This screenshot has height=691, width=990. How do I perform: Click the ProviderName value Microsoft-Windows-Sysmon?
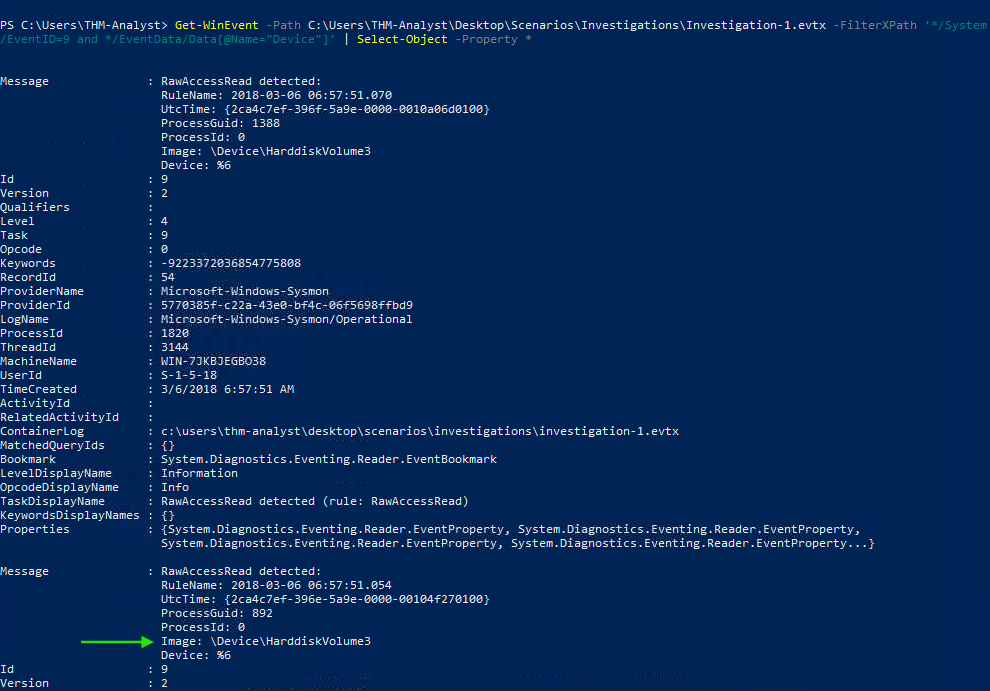tap(245, 291)
